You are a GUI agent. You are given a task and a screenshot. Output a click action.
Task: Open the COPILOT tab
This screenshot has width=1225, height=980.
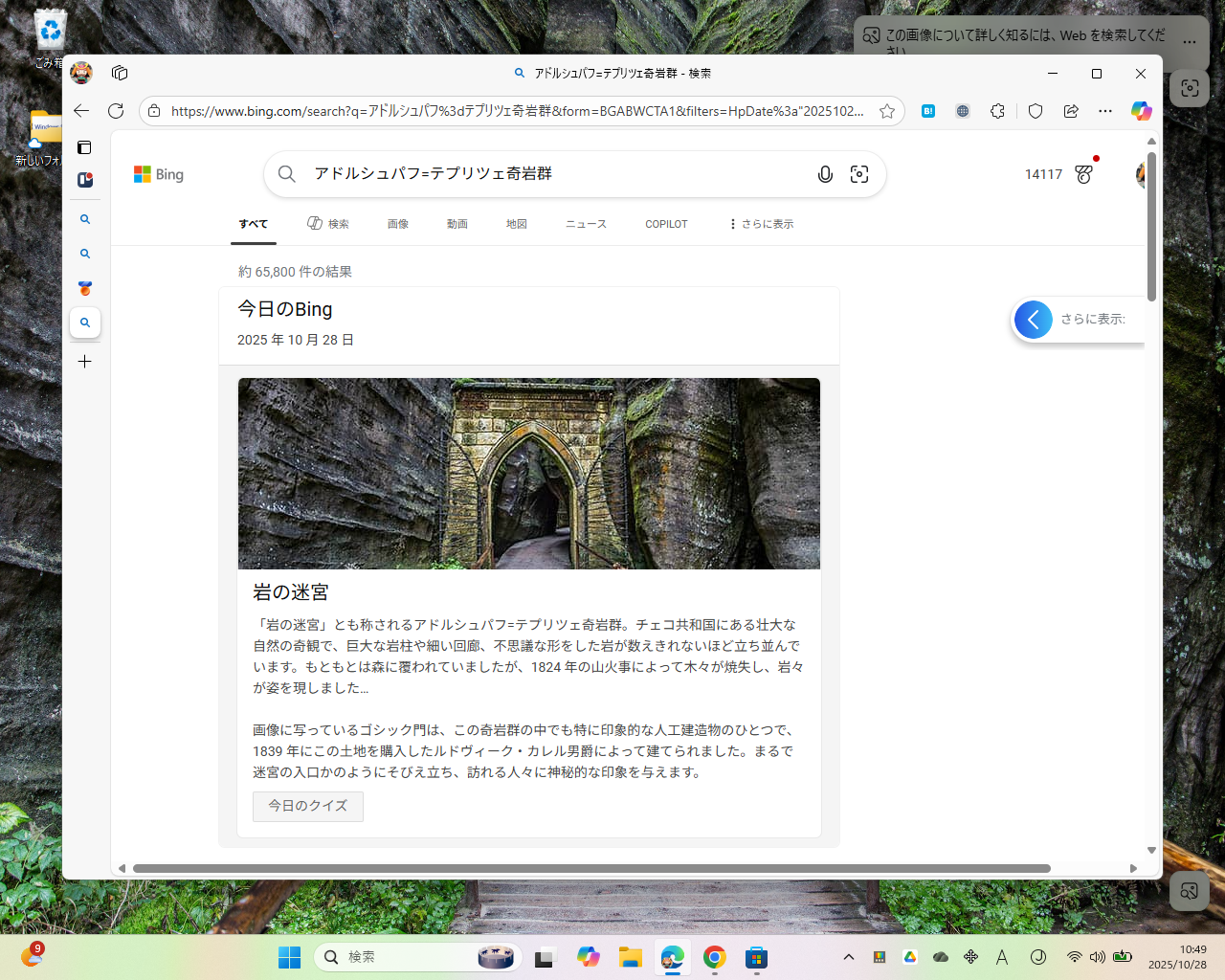point(666,224)
